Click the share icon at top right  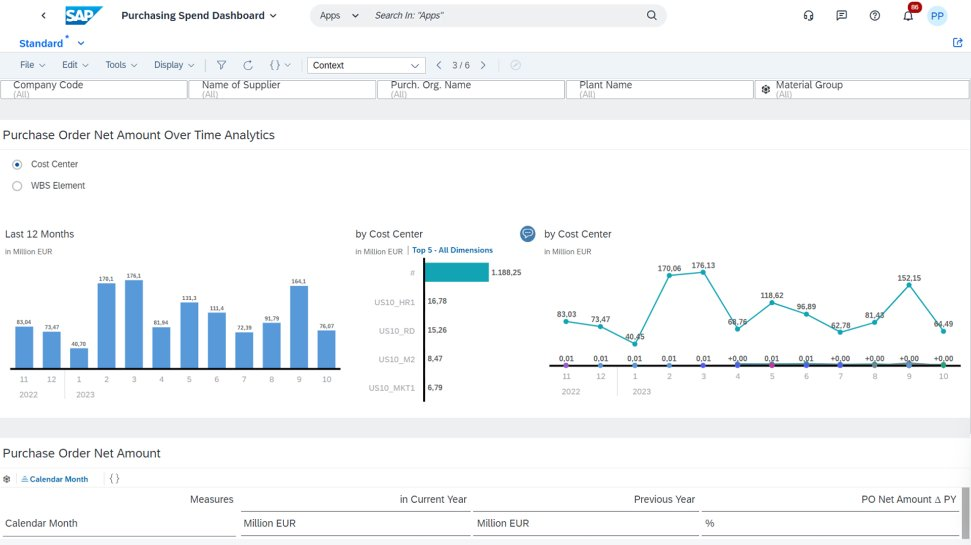click(958, 43)
